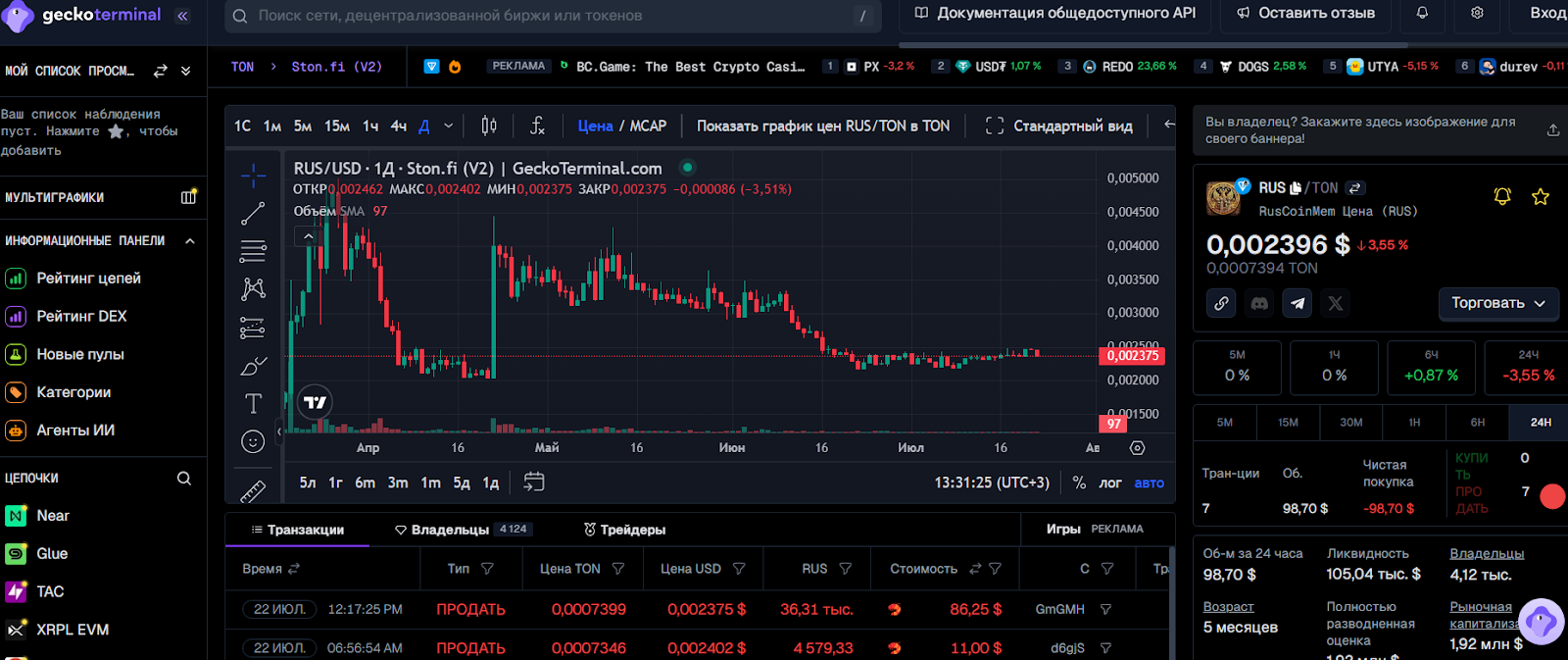This screenshot has height=660, width=1568.
Task: Toggle percent scale on chart
Action: 1079,482
